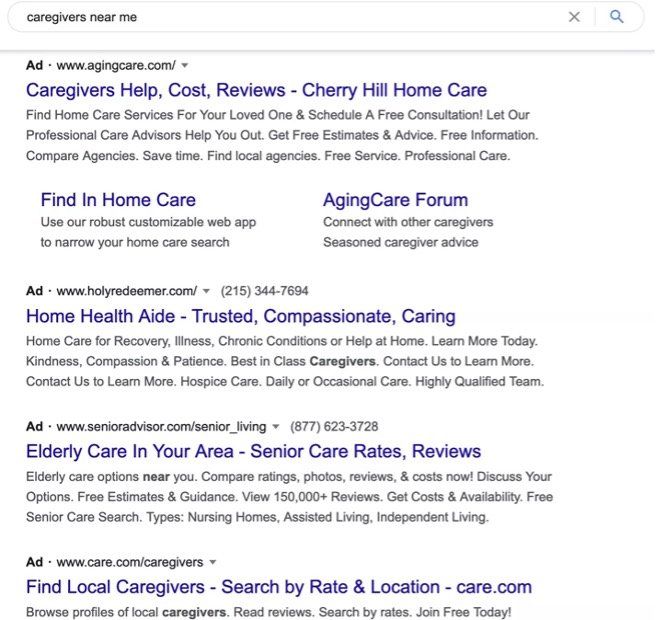Click the Ad label on agingcare result
656x620 pixels.
pos(34,66)
